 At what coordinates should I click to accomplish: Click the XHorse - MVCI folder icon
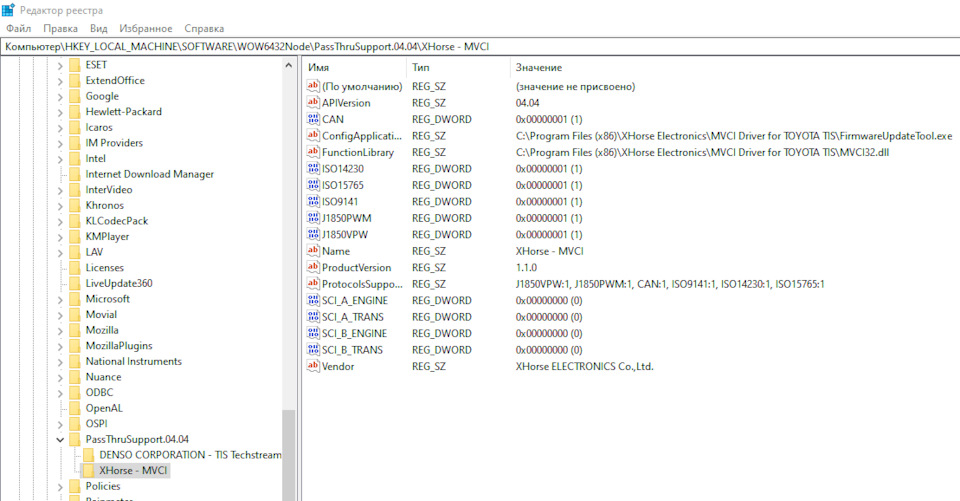click(x=88, y=470)
